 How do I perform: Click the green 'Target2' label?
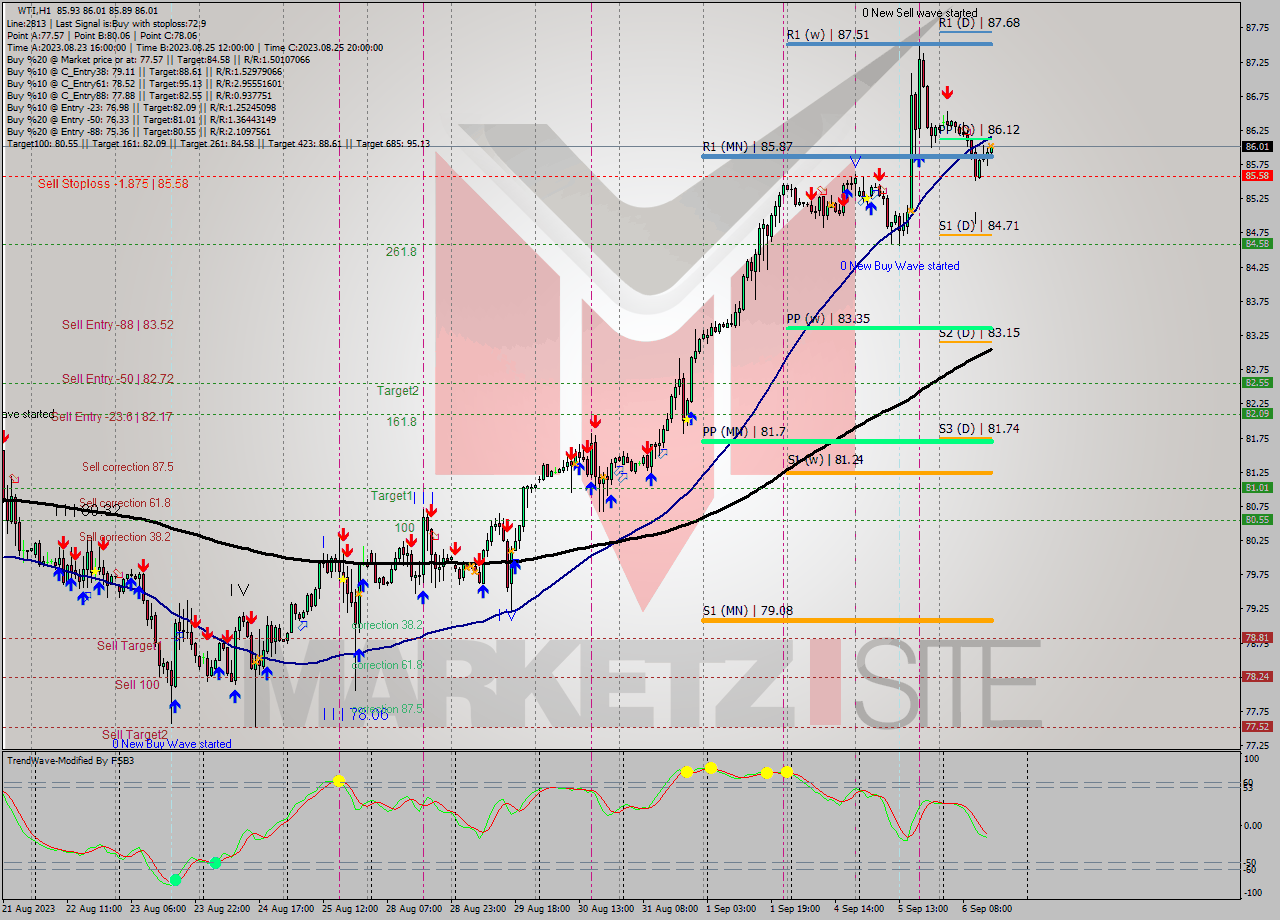(x=398, y=391)
